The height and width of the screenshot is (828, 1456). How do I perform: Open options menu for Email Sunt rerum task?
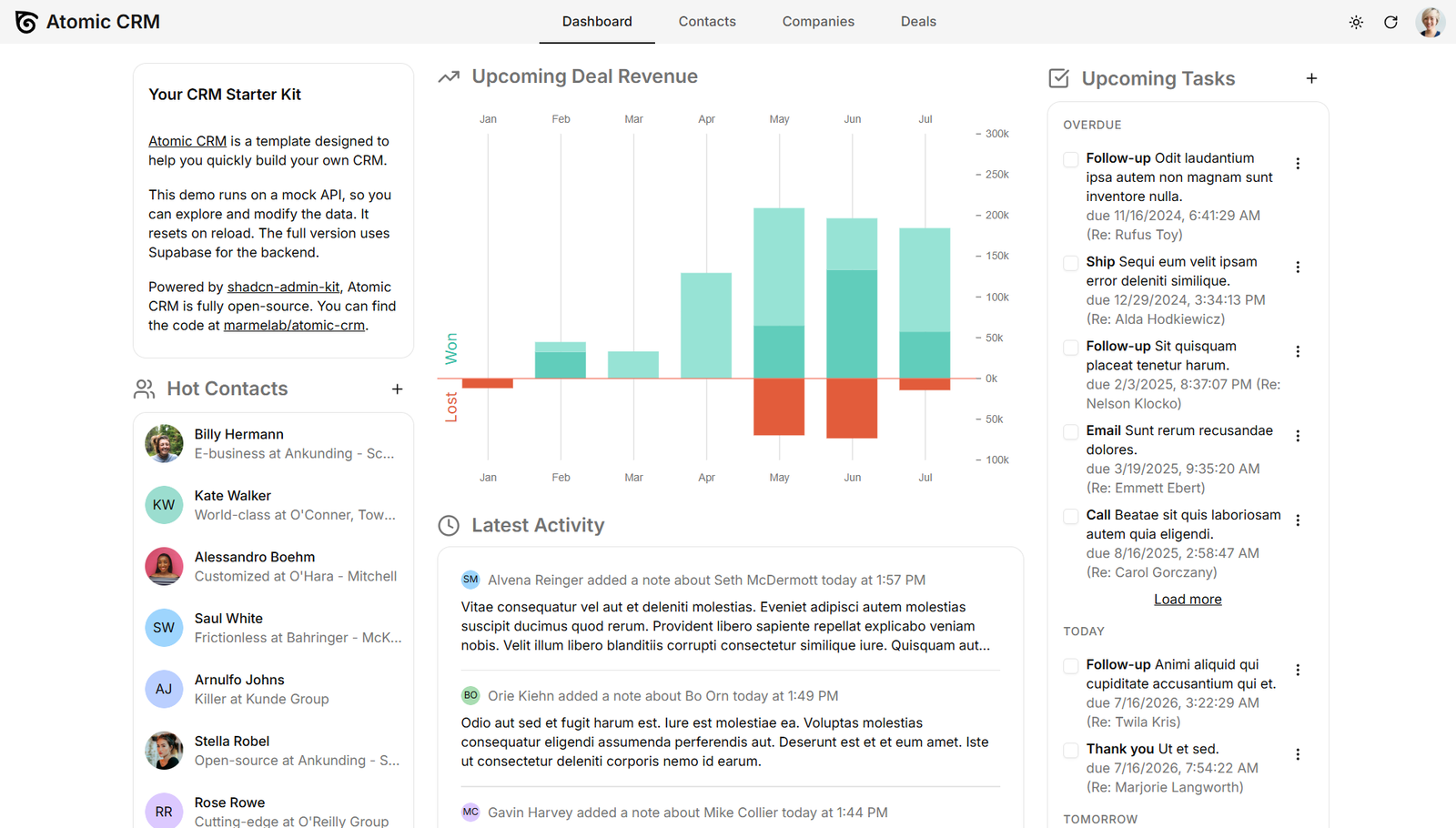click(x=1298, y=436)
